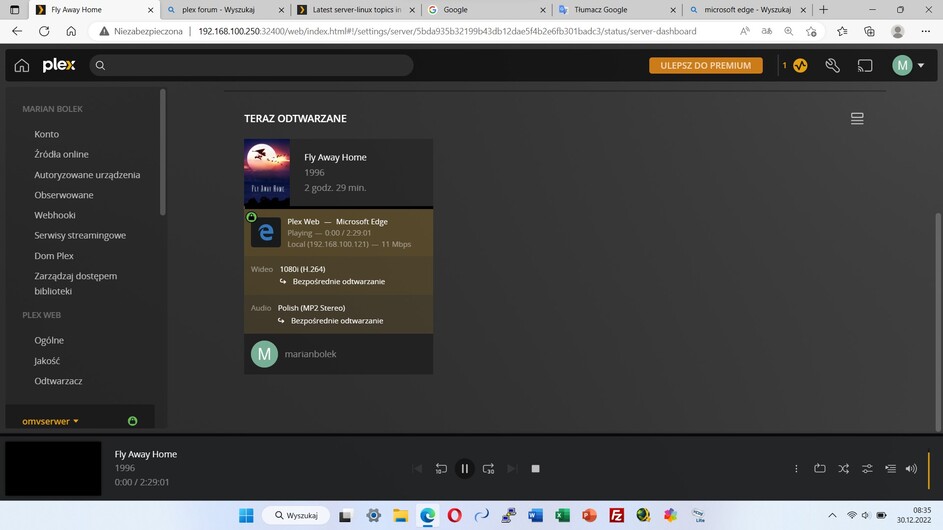Switch to Latest server-linux topics tab

(x=356, y=10)
